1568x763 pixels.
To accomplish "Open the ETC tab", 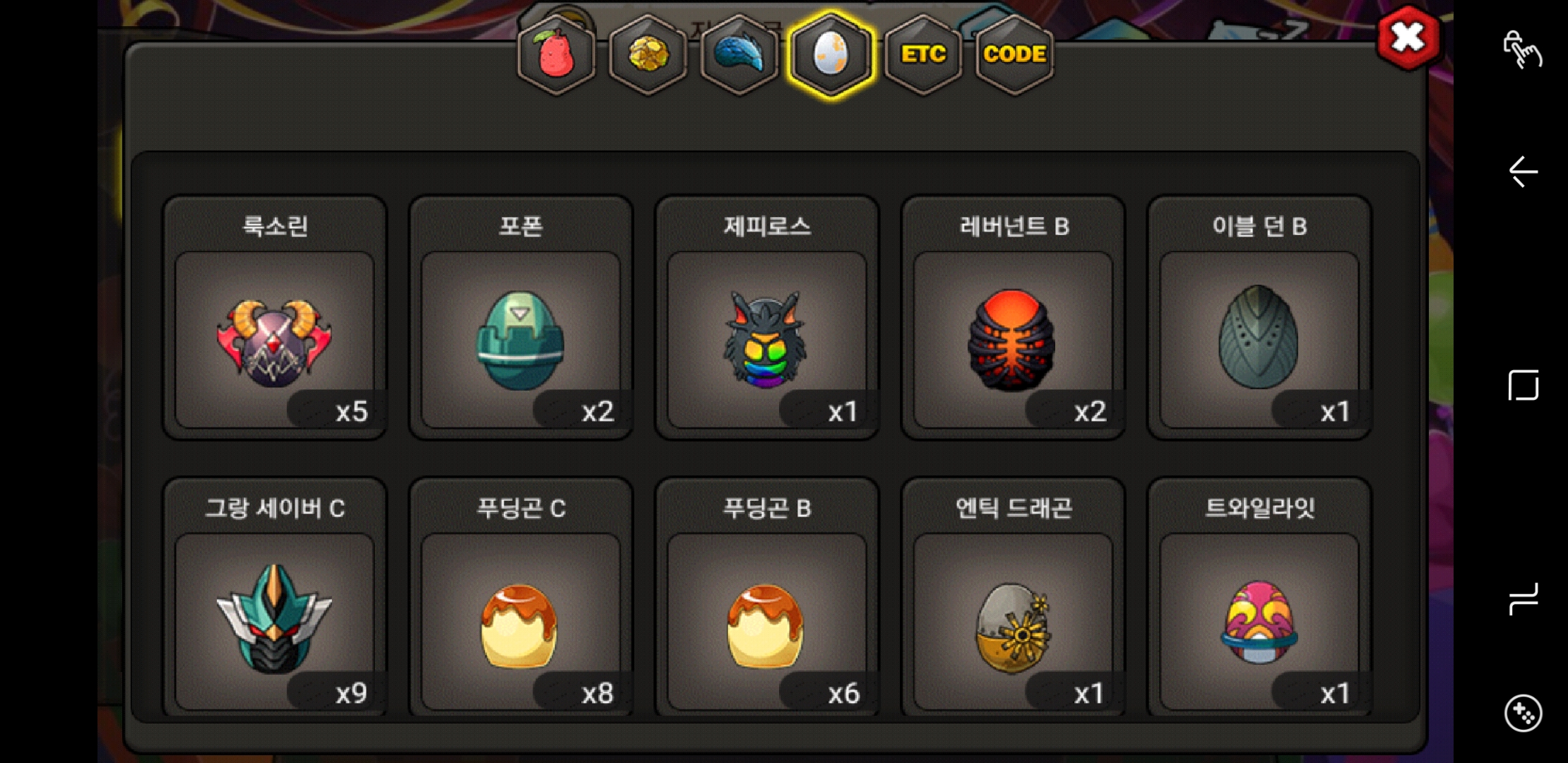I will click(x=923, y=54).
